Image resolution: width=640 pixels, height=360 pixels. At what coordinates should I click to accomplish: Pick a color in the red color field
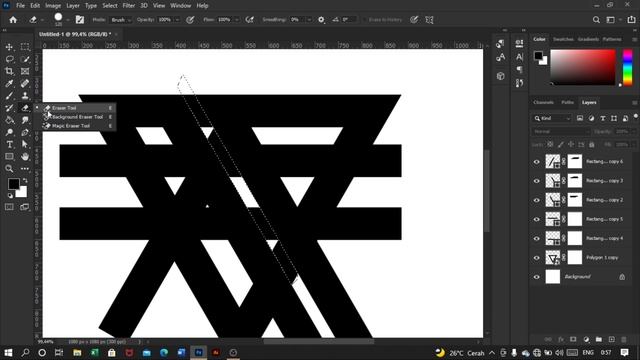(x=582, y=67)
